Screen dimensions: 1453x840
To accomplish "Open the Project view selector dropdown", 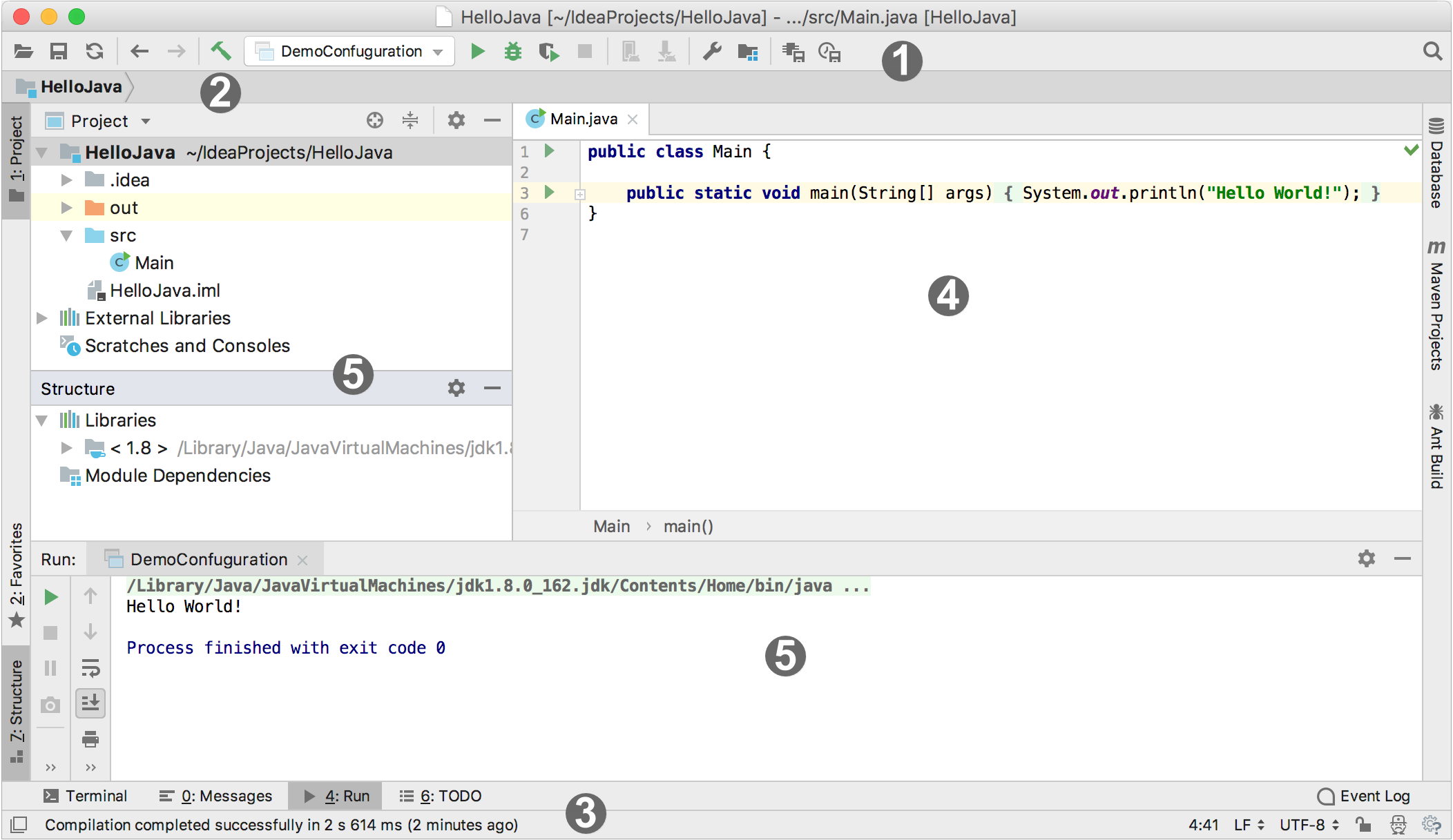I will coord(98,121).
